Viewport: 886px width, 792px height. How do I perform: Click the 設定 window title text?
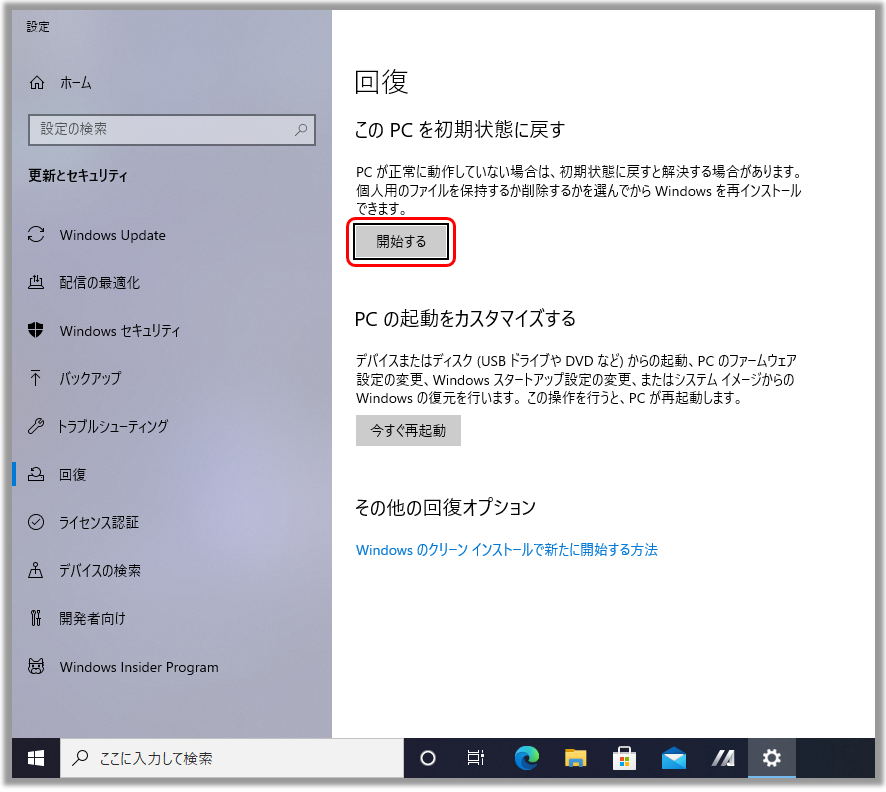[x=38, y=27]
